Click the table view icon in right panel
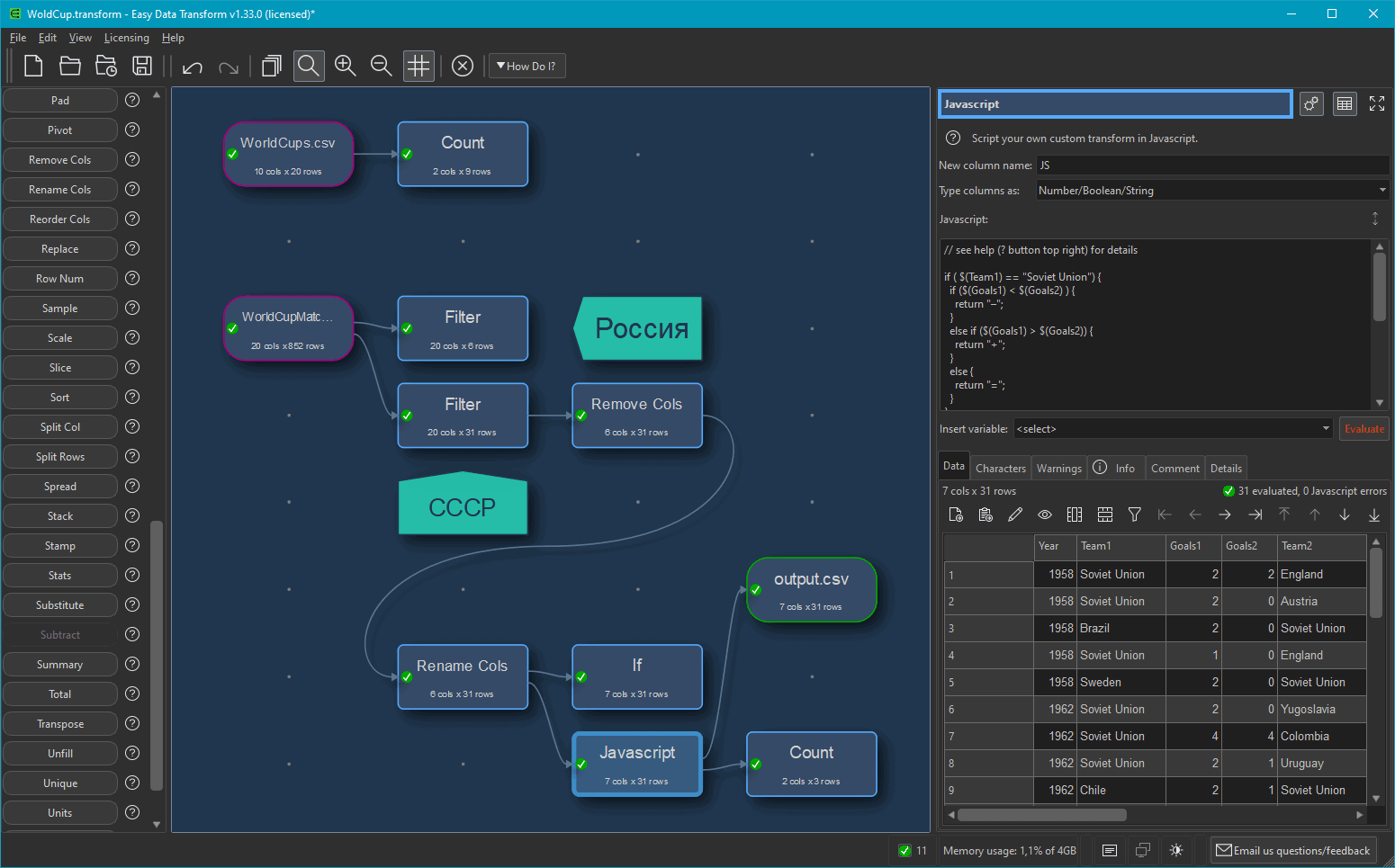Viewport: 1395px width, 868px height. point(1345,103)
